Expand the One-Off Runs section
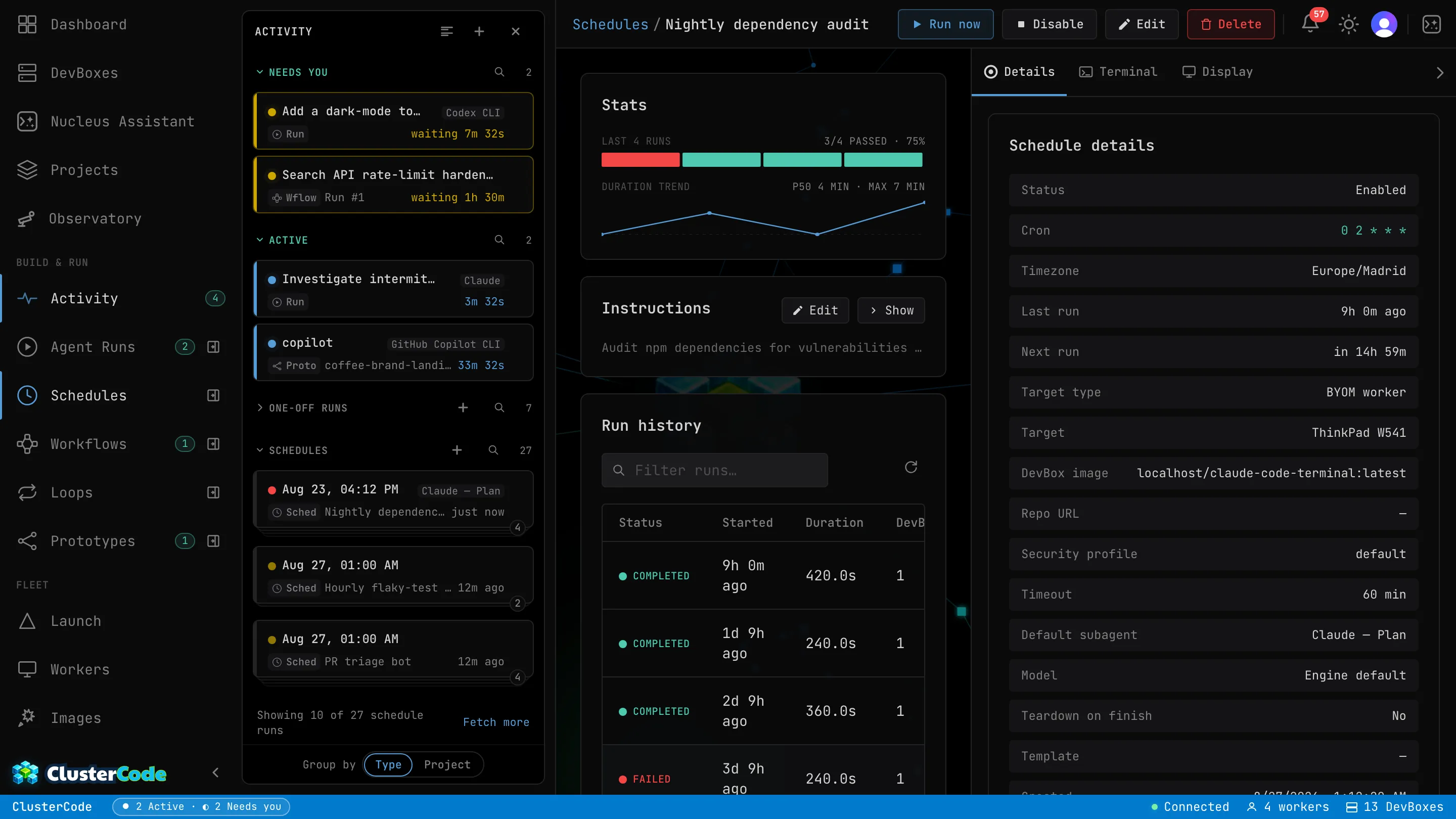1456x819 pixels. 259,407
